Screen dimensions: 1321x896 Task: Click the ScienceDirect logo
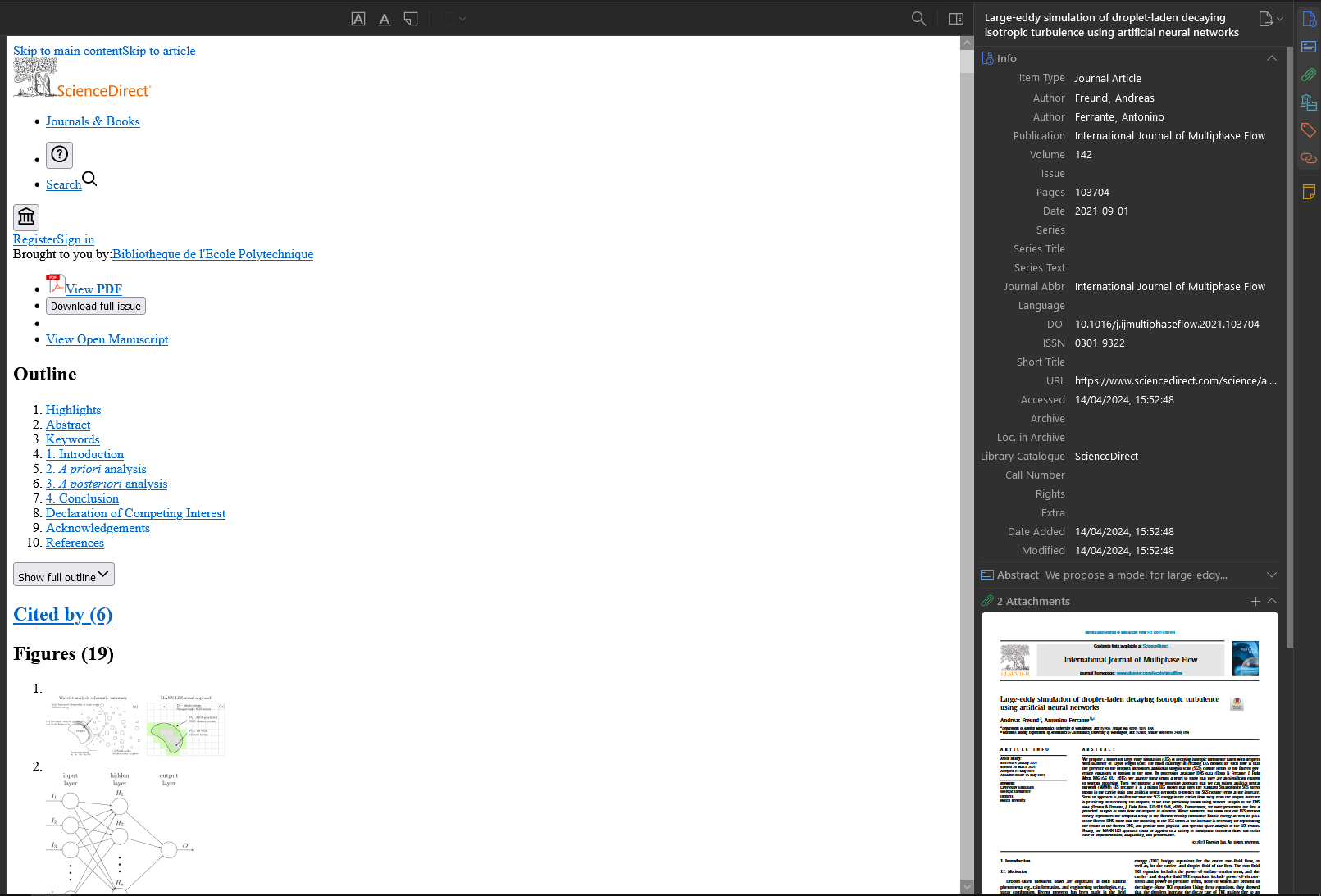pyautogui.click(x=82, y=79)
